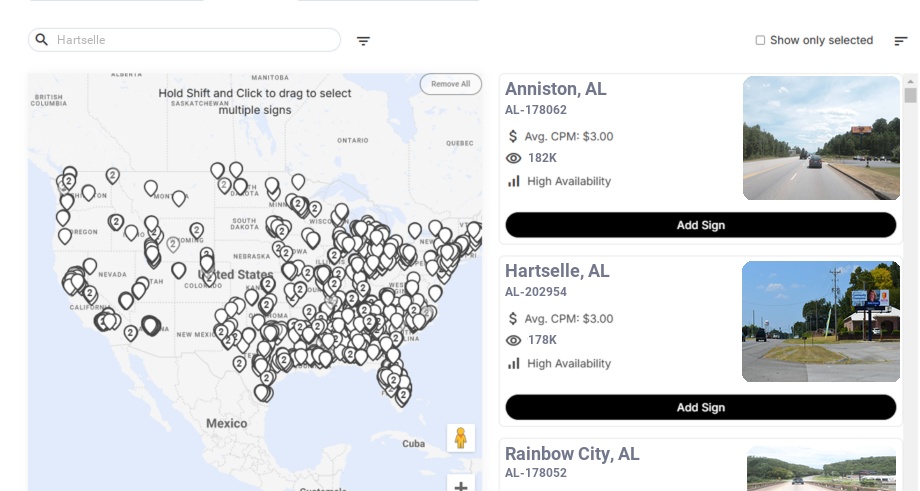This screenshot has width=920, height=491.
Task: Click the Remove All button on the map
Action: point(451,84)
